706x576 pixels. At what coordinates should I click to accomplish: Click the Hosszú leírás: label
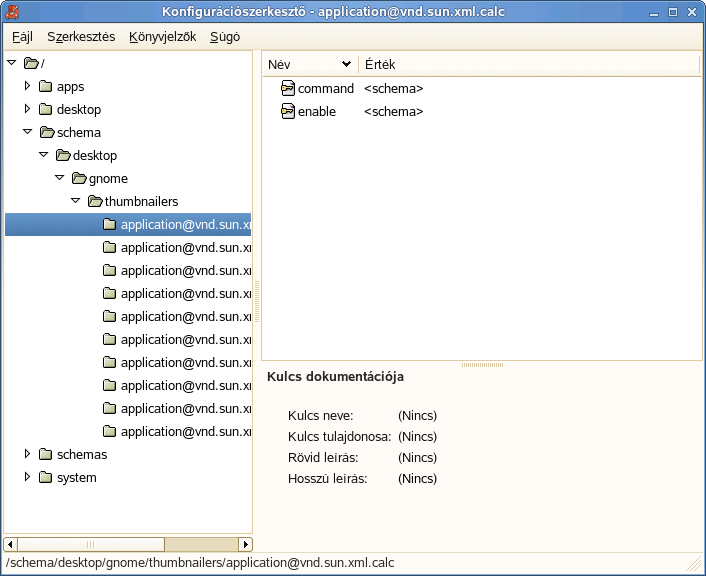pyautogui.click(x=327, y=478)
